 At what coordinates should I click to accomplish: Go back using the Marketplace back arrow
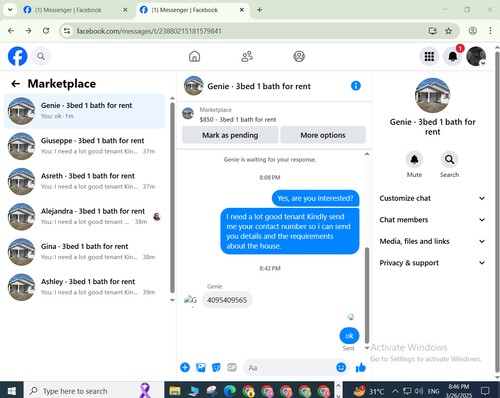tap(16, 84)
